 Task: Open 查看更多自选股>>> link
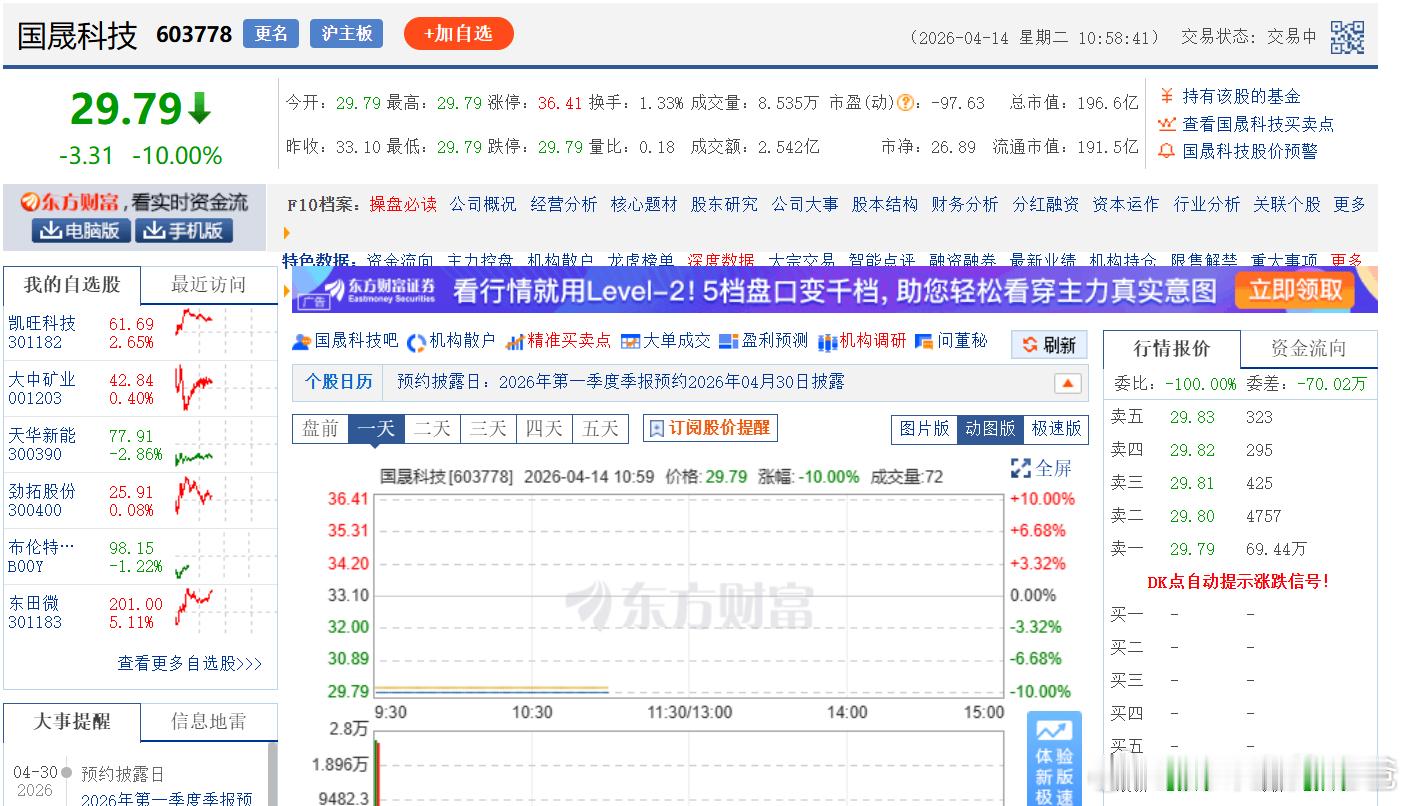190,663
